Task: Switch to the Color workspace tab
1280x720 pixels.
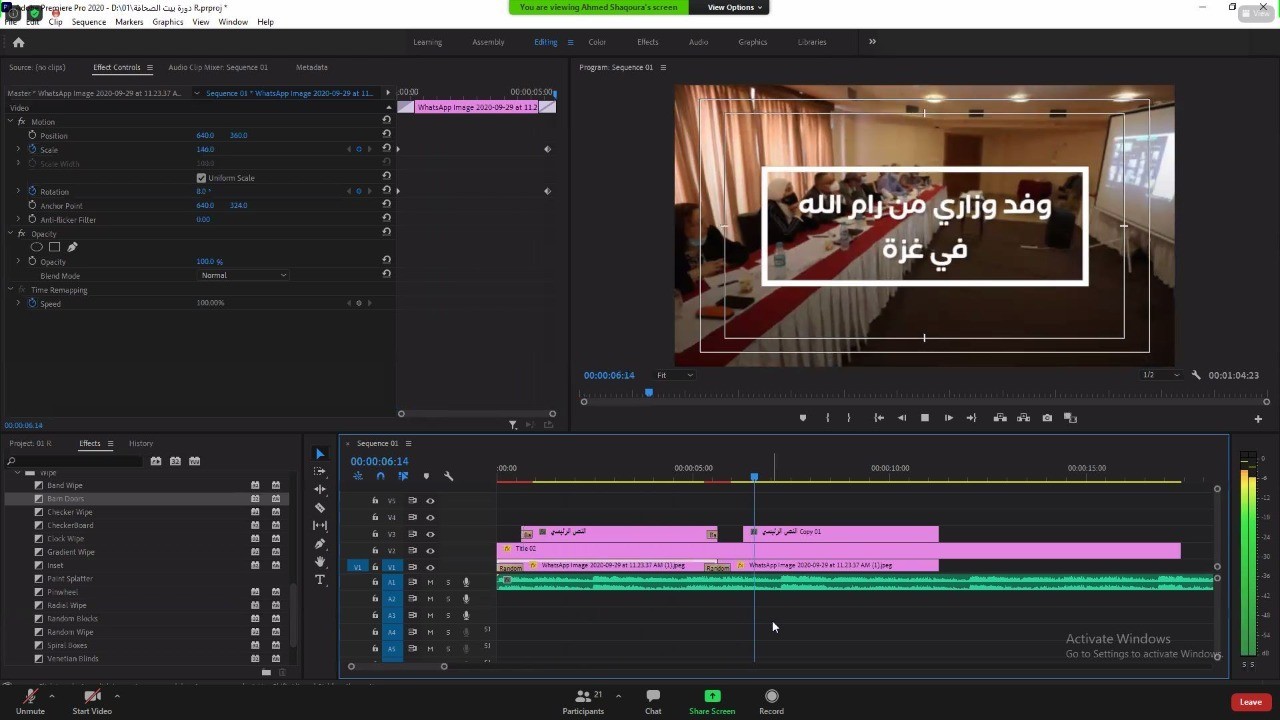Action: click(597, 42)
